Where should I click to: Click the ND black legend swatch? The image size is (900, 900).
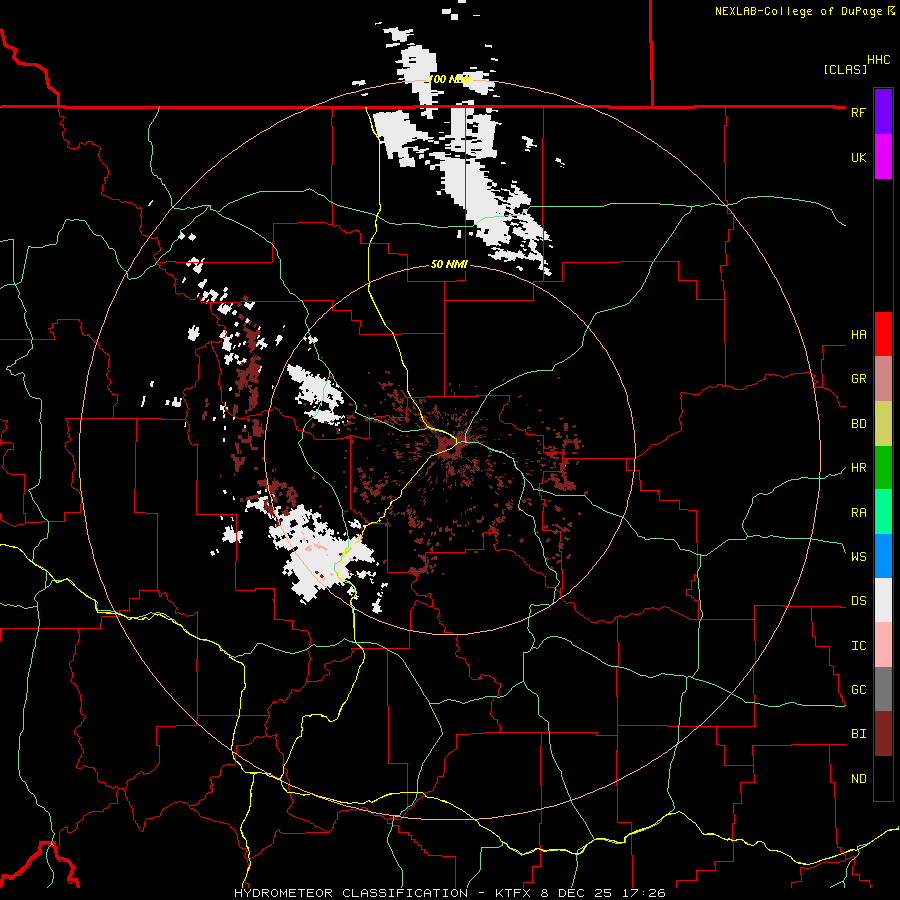(x=883, y=778)
